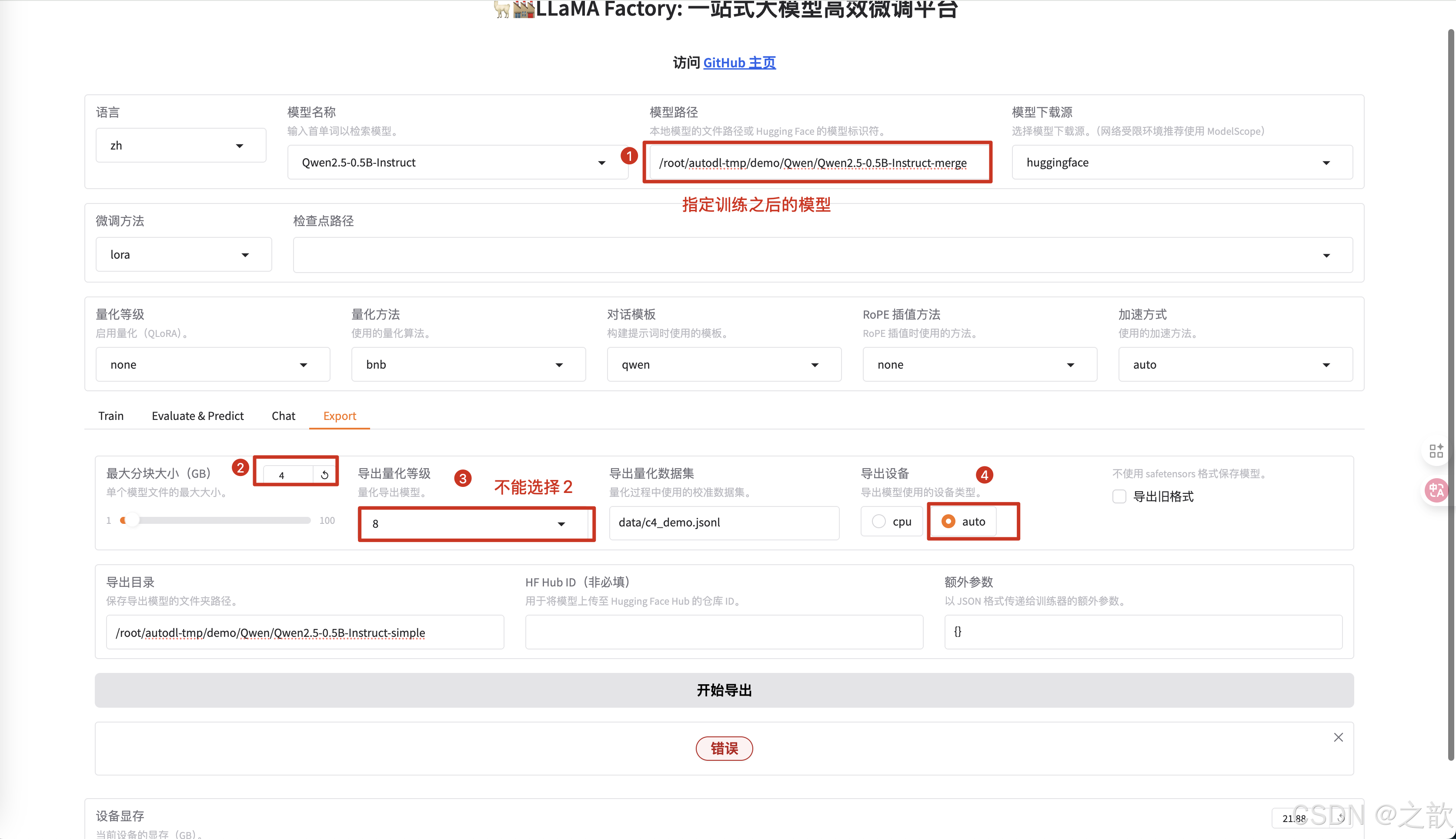Open the 对话模板 qwen dropdown

point(724,364)
